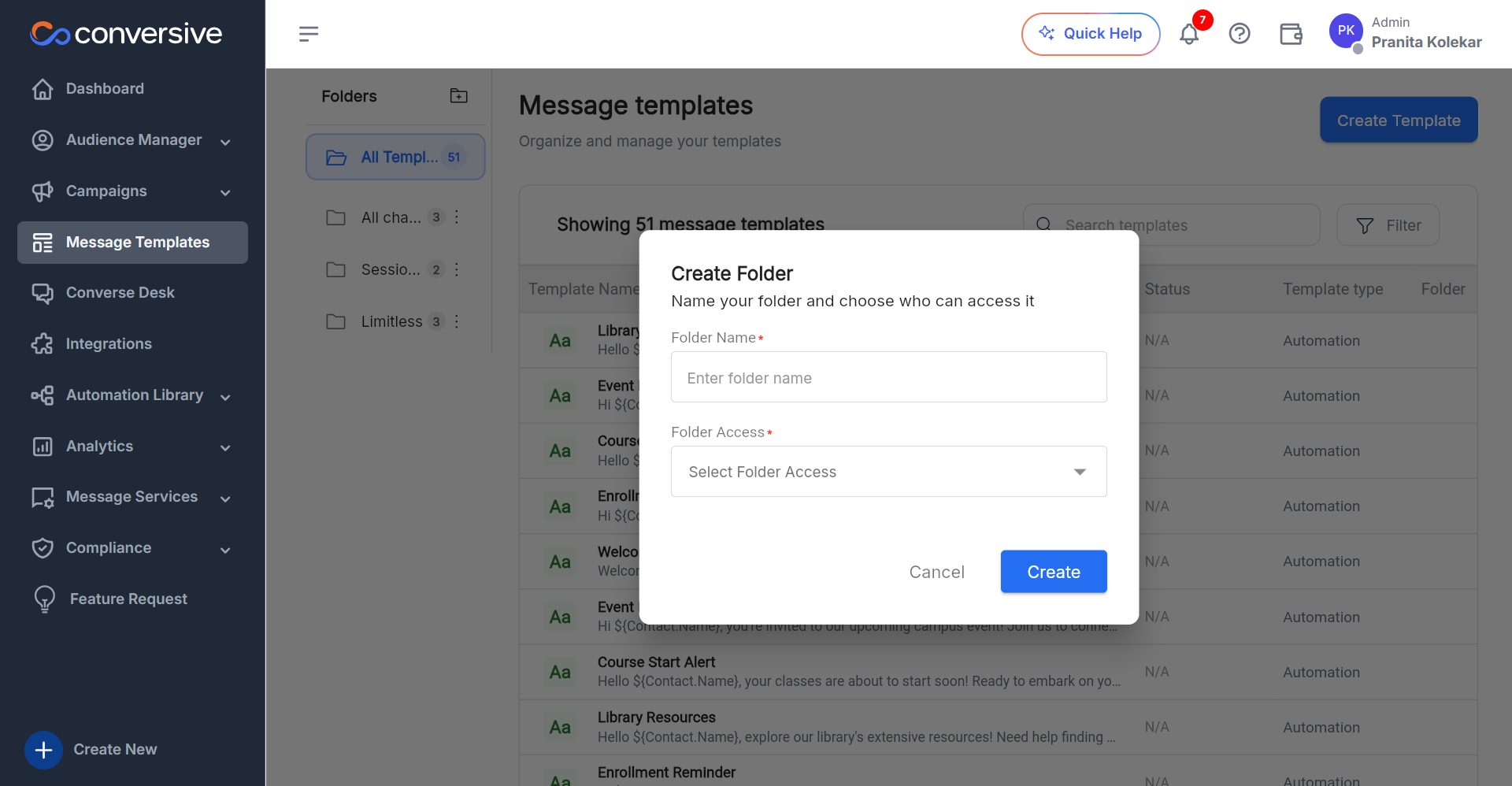Open the help question mark icon
1512x786 pixels.
1240,34
